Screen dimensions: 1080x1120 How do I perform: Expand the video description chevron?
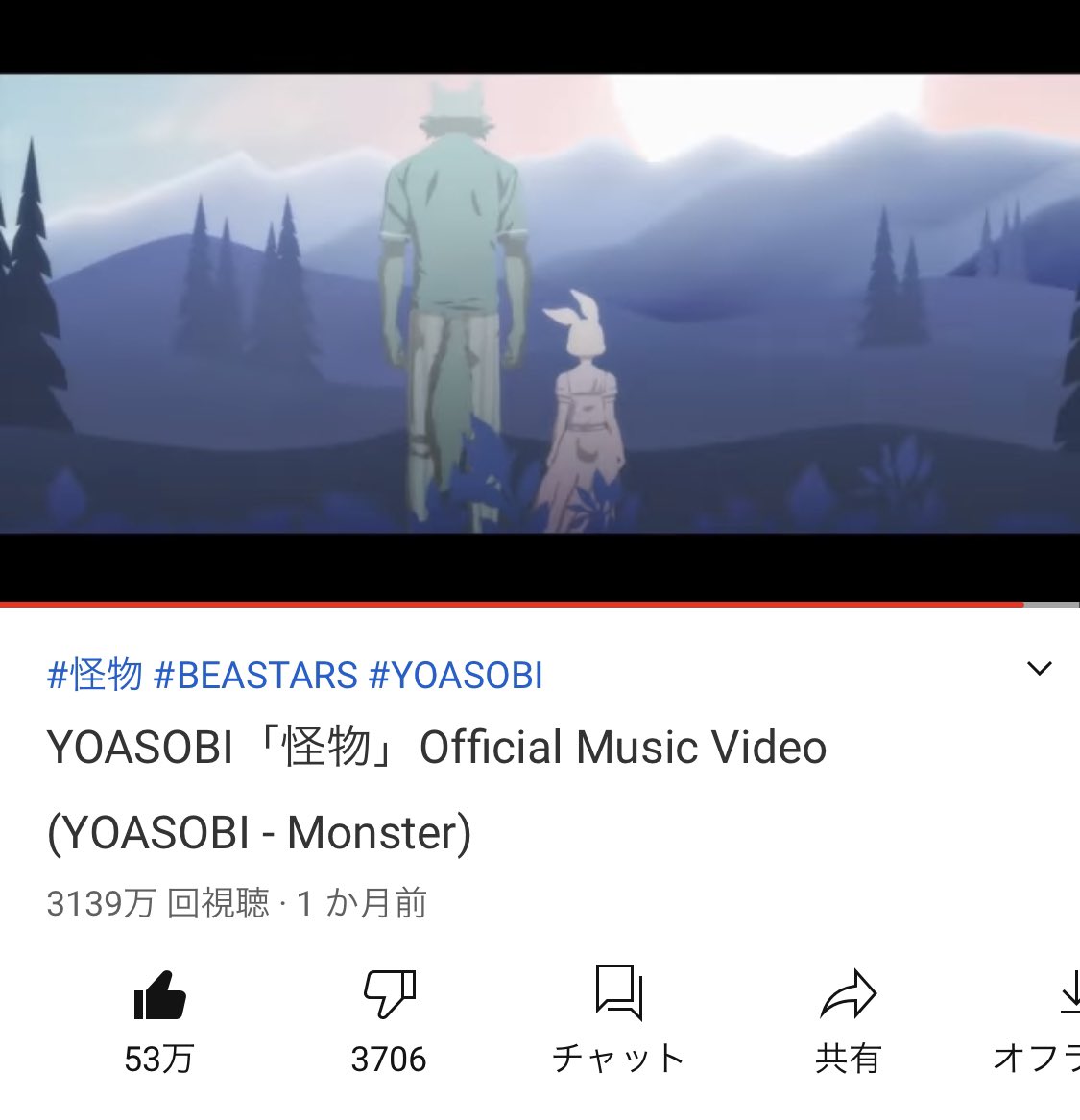pyautogui.click(x=1040, y=669)
